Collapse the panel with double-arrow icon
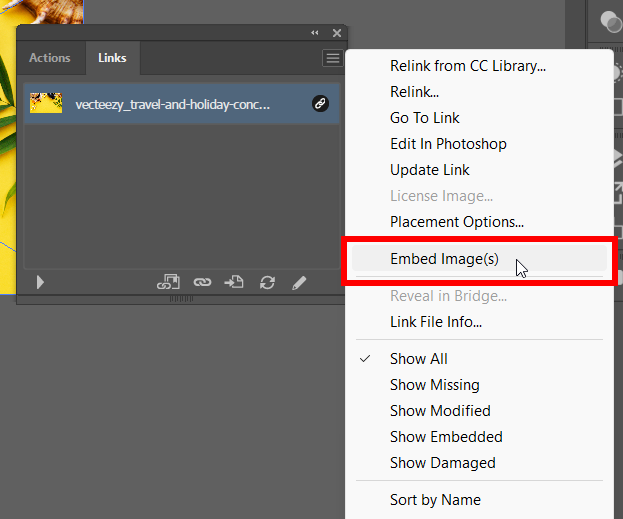The image size is (623, 519). tap(315, 33)
